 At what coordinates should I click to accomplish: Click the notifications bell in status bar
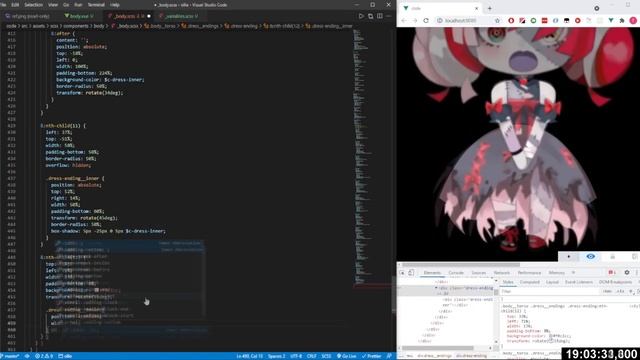[x=389, y=356]
